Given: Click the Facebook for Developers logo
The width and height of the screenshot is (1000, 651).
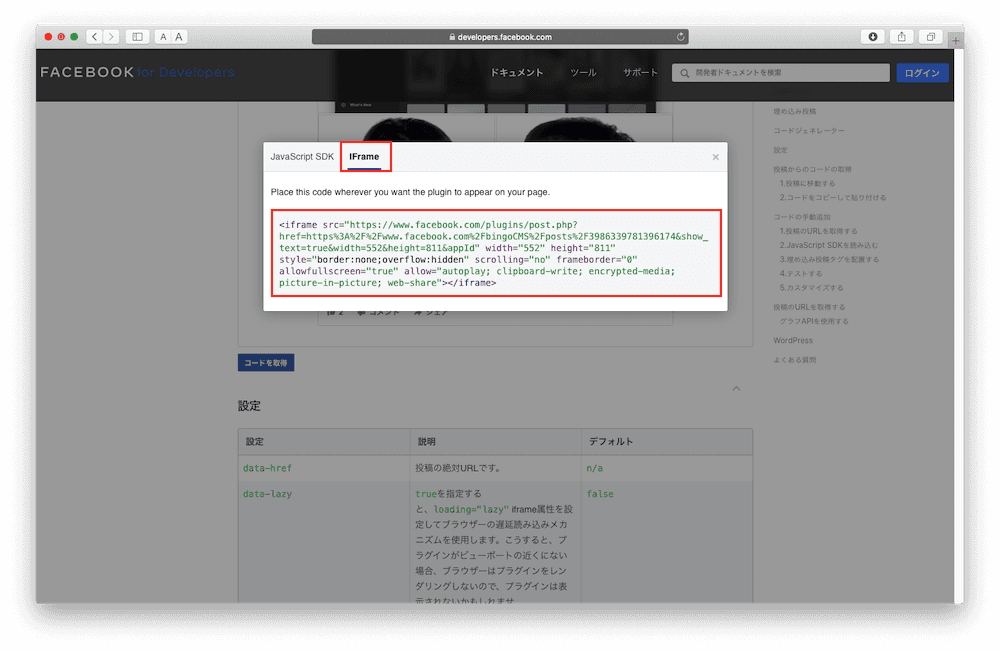Looking at the screenshot, I should point(137,72).
